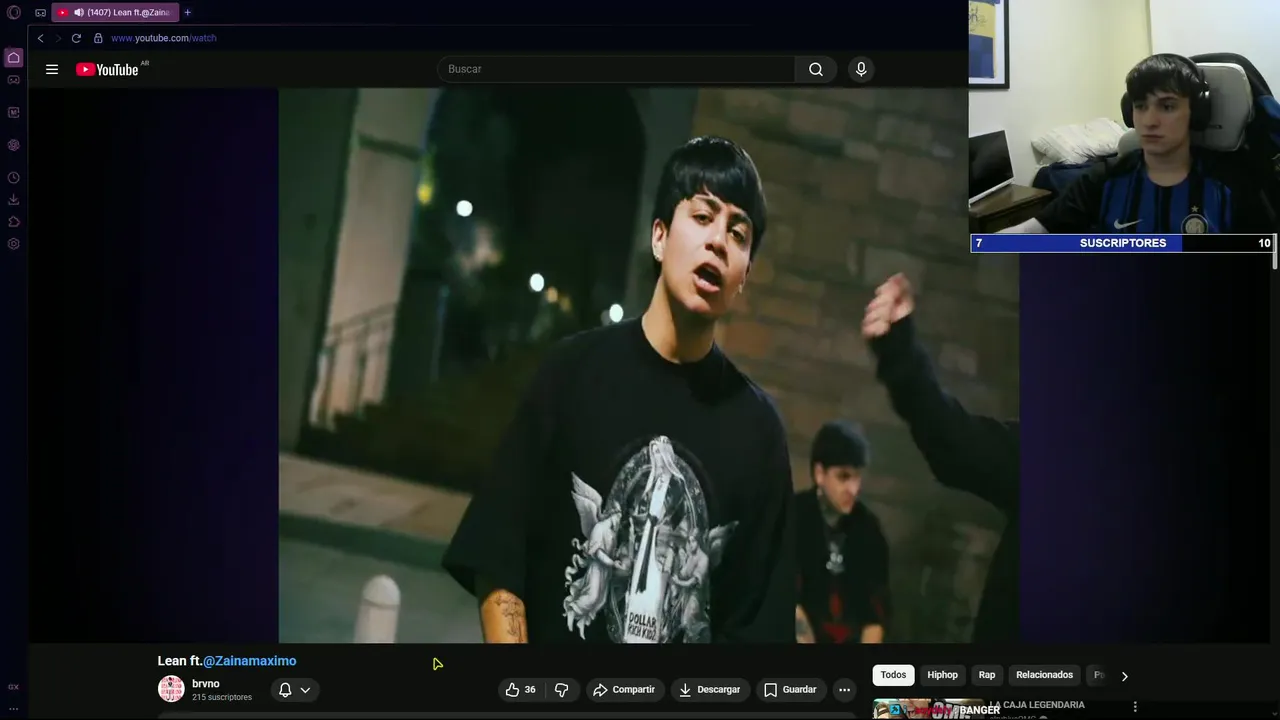Open downloads from sidebar

(14, 200)
